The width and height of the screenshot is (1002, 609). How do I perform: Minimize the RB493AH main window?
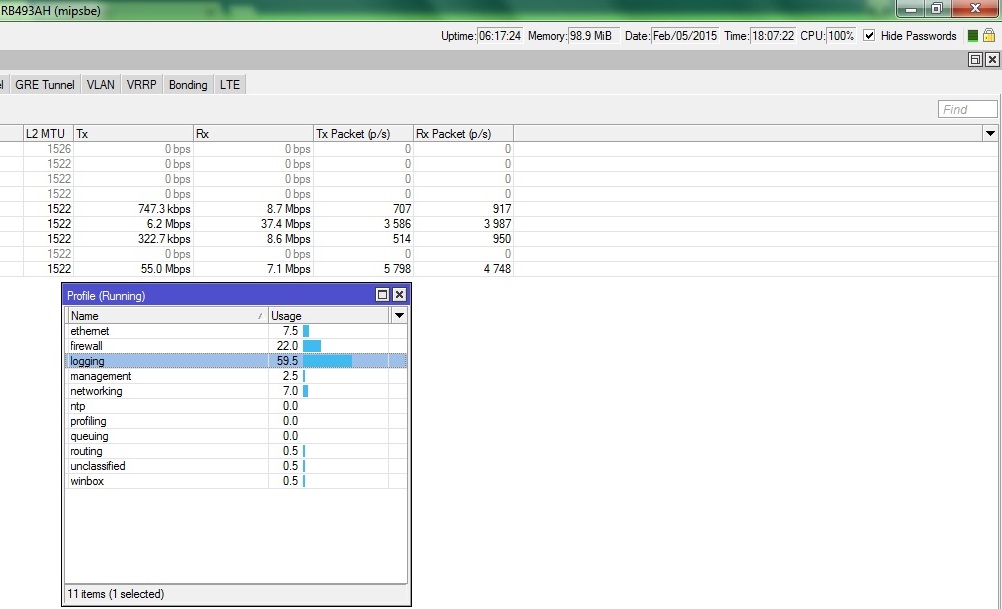click(911, 8)
